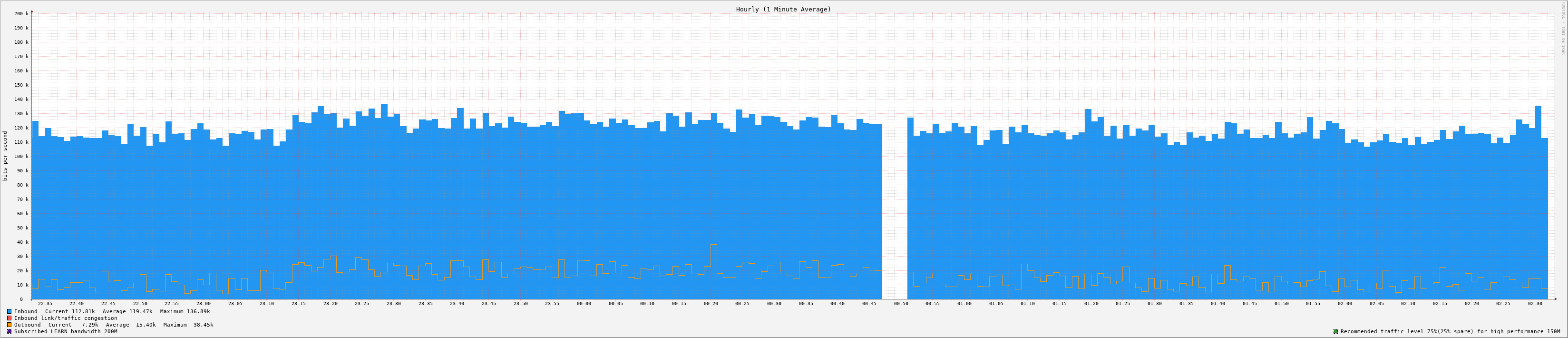Click the graph title Hourly (1 Minute Average)
Image resolution: width=1568 pixels, height=338 pixels.
click(x=783, y=9)
